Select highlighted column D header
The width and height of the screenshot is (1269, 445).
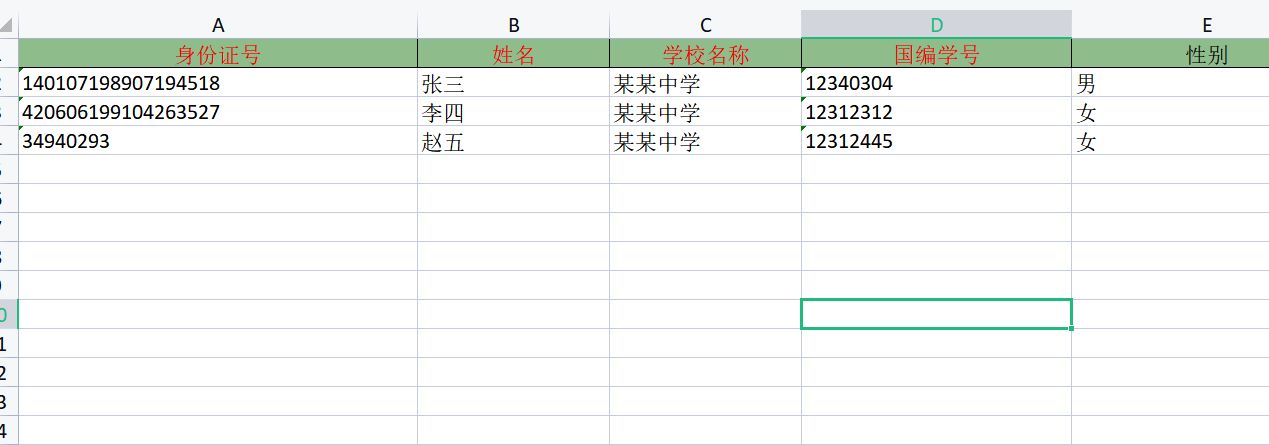(936, 24)
